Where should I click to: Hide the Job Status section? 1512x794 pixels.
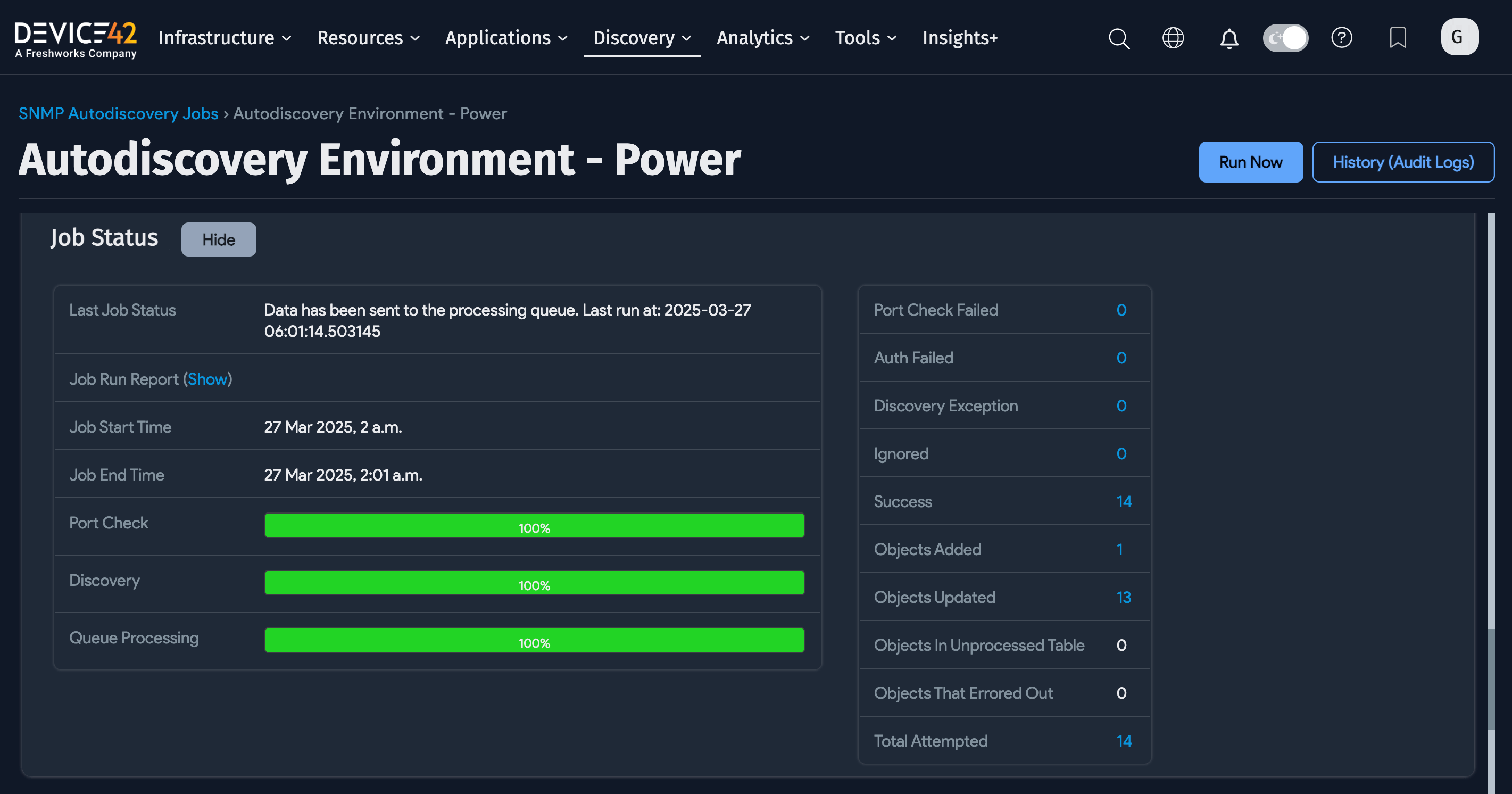218,239
